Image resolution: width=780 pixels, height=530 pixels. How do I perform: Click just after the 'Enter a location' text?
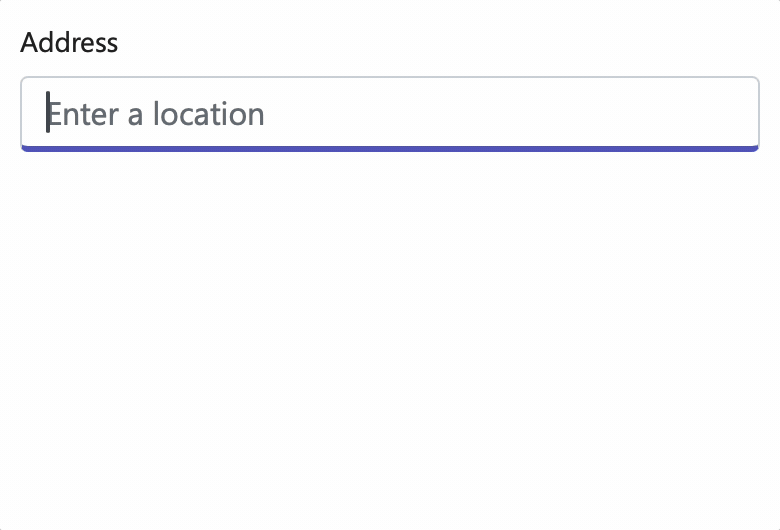pos(271,114)
